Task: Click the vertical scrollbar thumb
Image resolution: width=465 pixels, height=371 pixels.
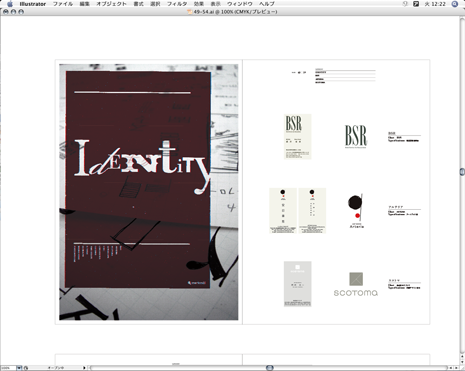Action: (462, 172)
